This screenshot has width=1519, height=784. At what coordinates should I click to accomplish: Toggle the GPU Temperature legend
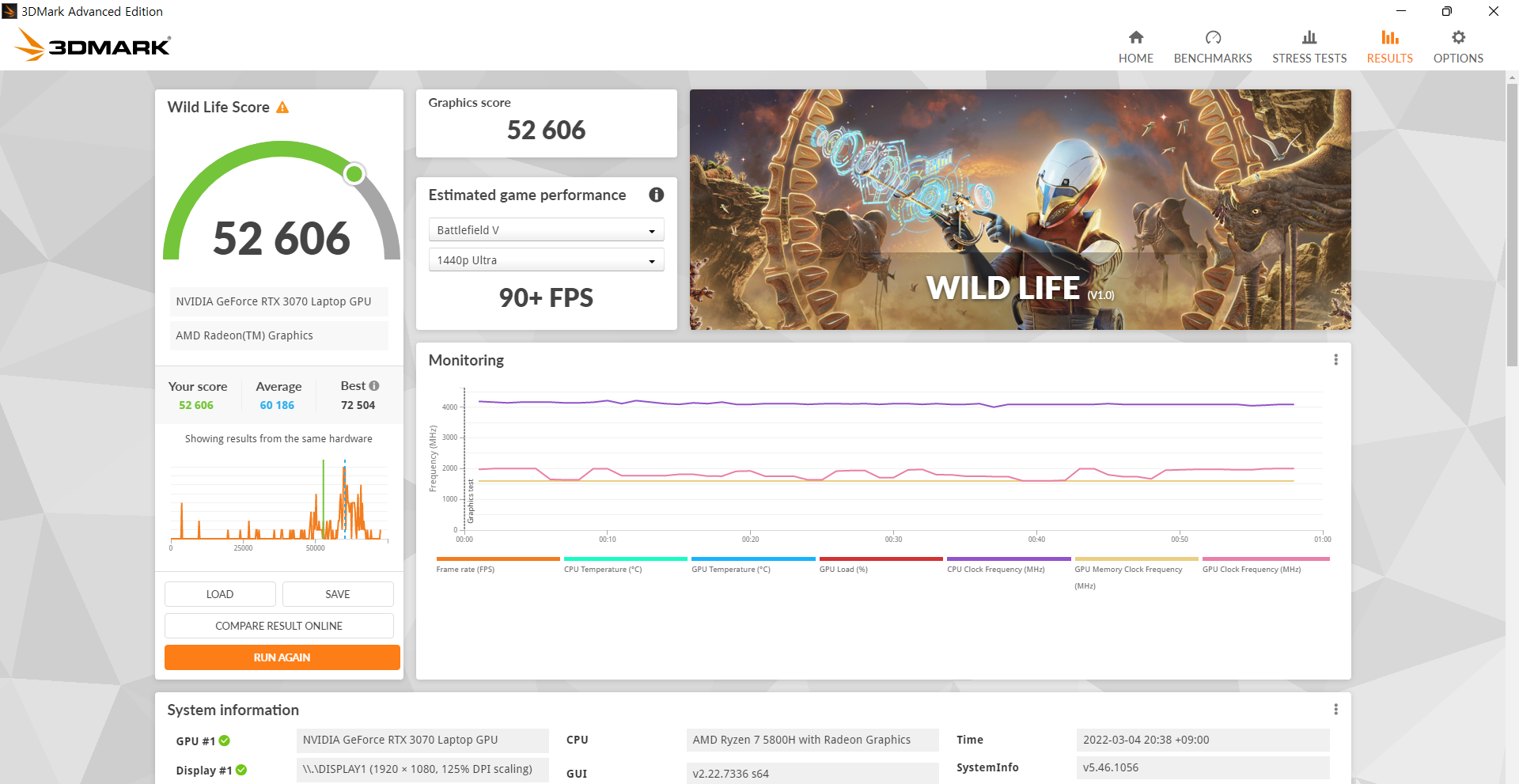[x=752, y=565]
